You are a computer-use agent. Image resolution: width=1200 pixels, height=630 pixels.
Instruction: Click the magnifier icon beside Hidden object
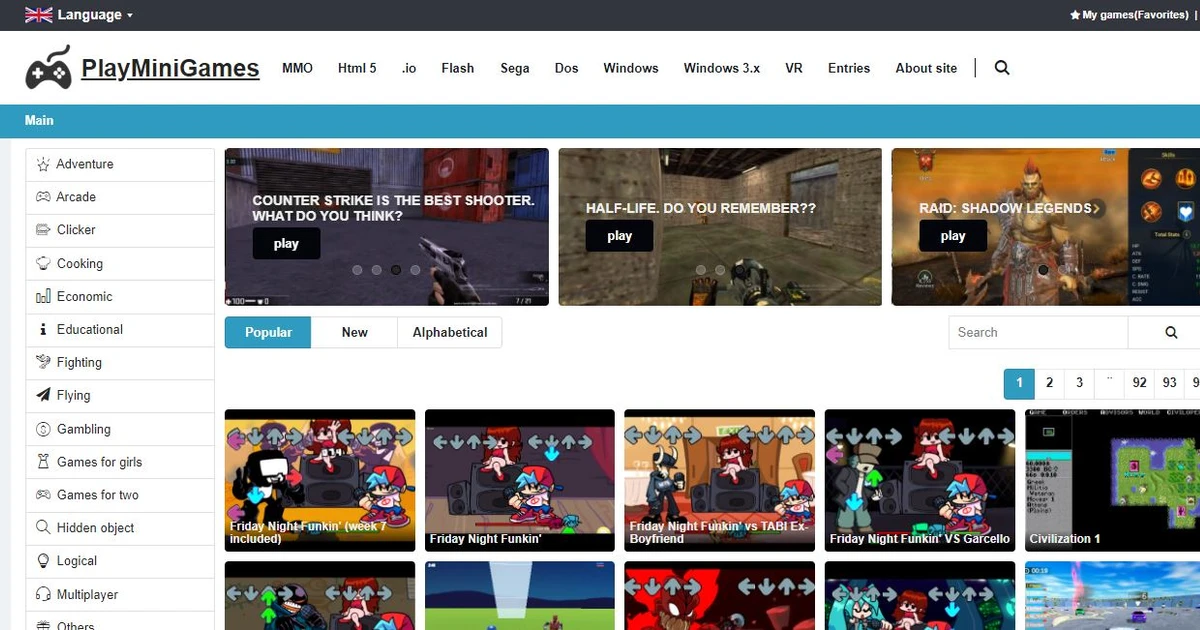(x=42, y=528)
